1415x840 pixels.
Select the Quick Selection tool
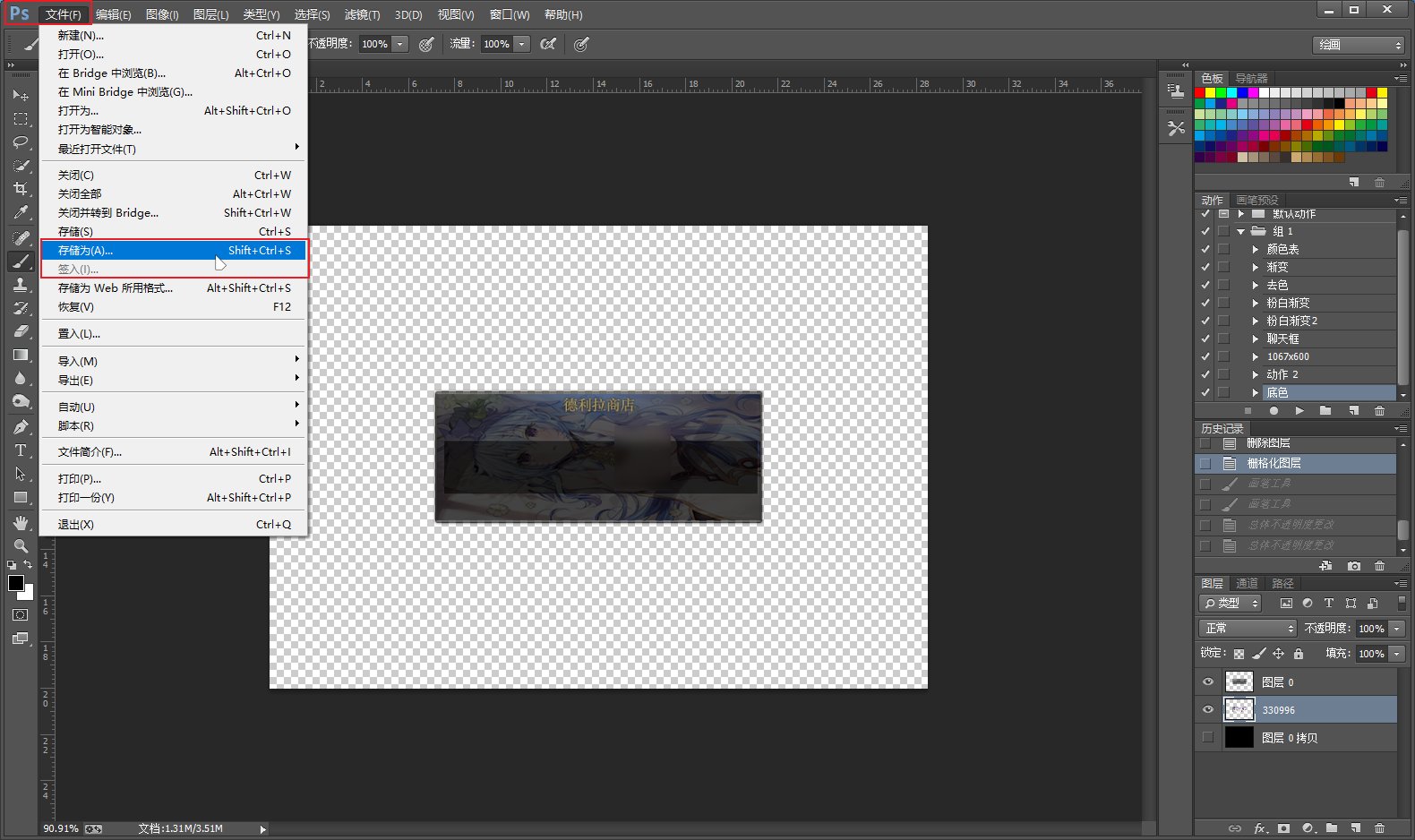(x=21, y=166)
